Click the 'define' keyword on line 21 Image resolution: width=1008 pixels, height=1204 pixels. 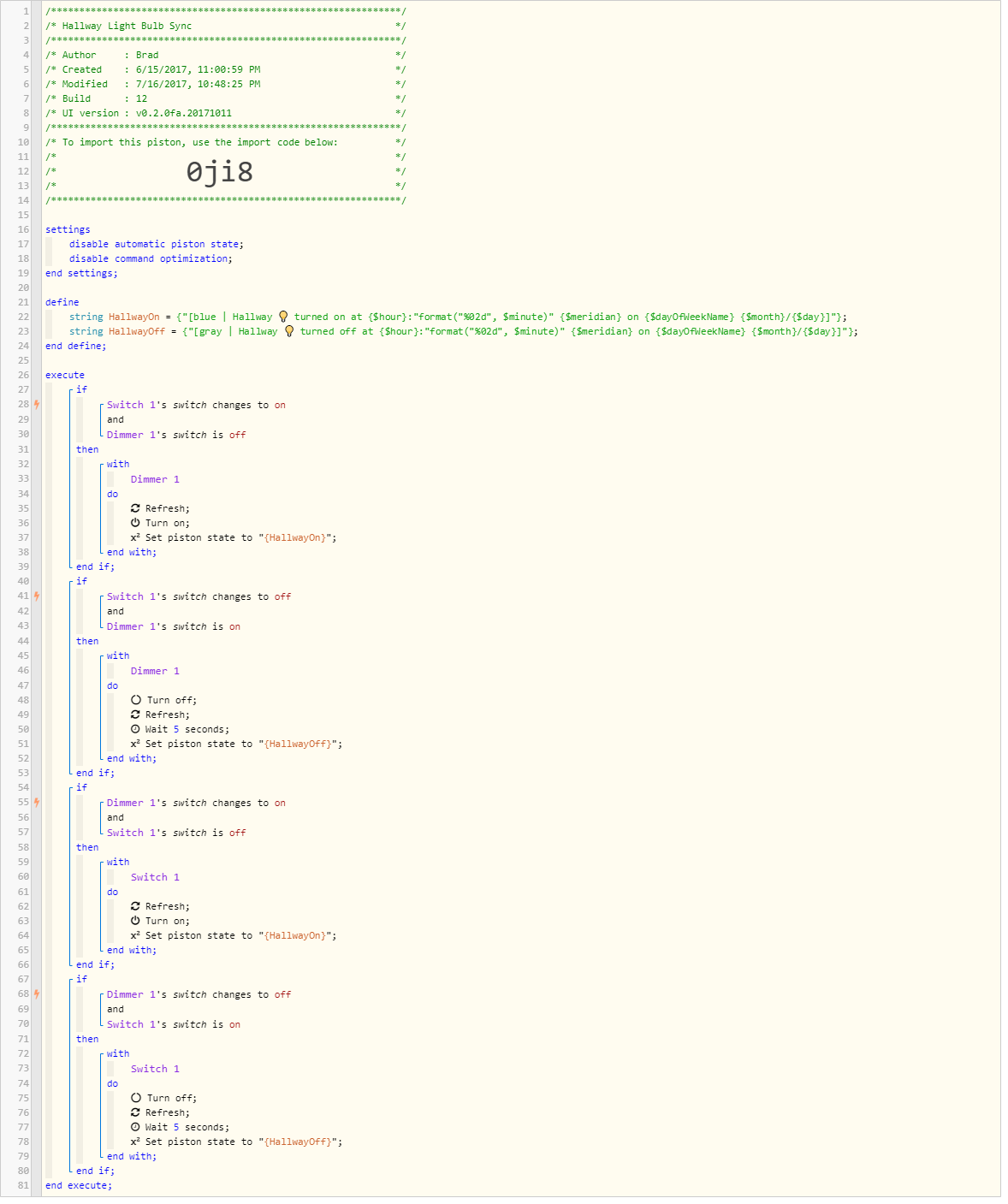(62, 302)
